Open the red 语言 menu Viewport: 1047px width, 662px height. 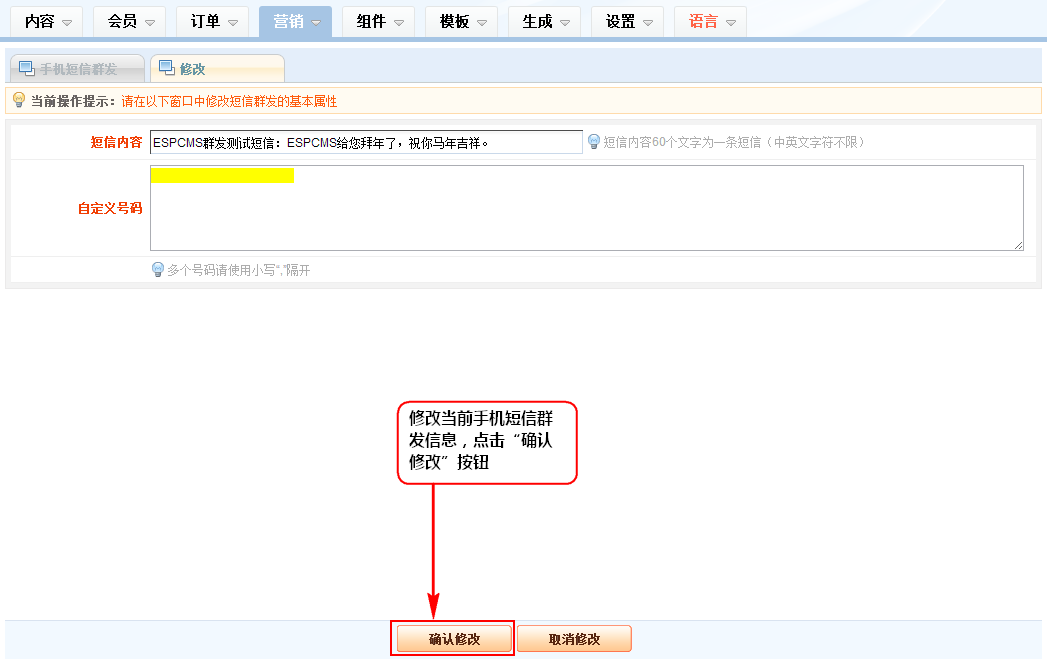pos(710,21)
